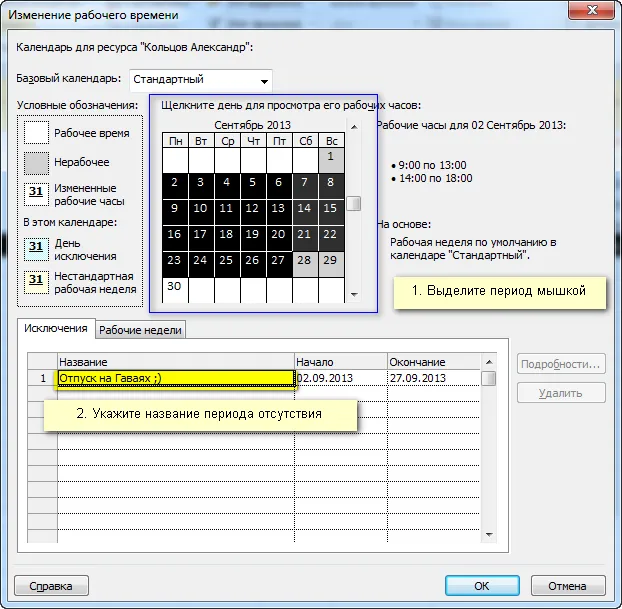
Task: Select day 14 in the calendar
Action: click(x=305, y=212)
